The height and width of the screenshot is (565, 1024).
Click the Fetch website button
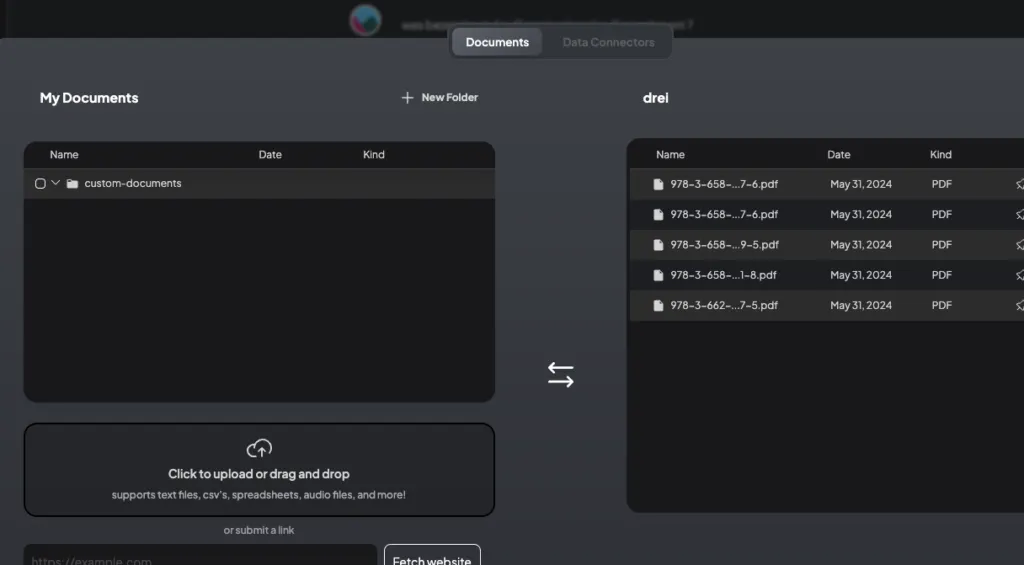point(432,555)
